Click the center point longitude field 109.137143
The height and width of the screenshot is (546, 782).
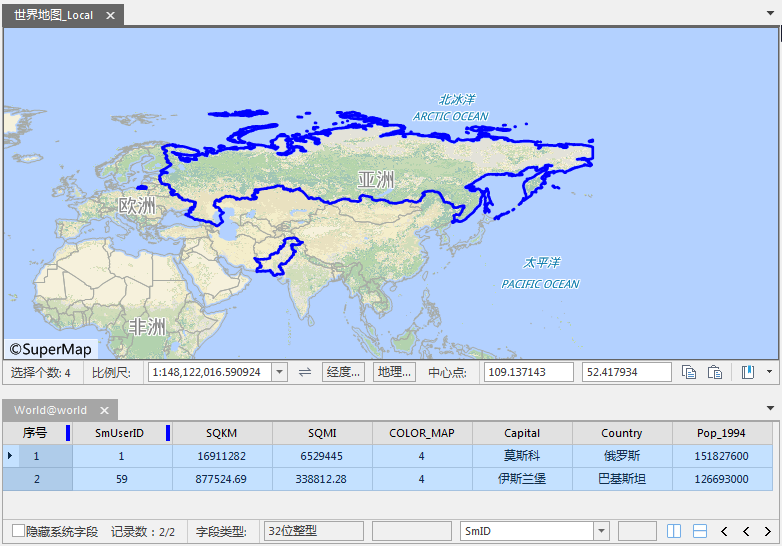(x=528, y=372)
